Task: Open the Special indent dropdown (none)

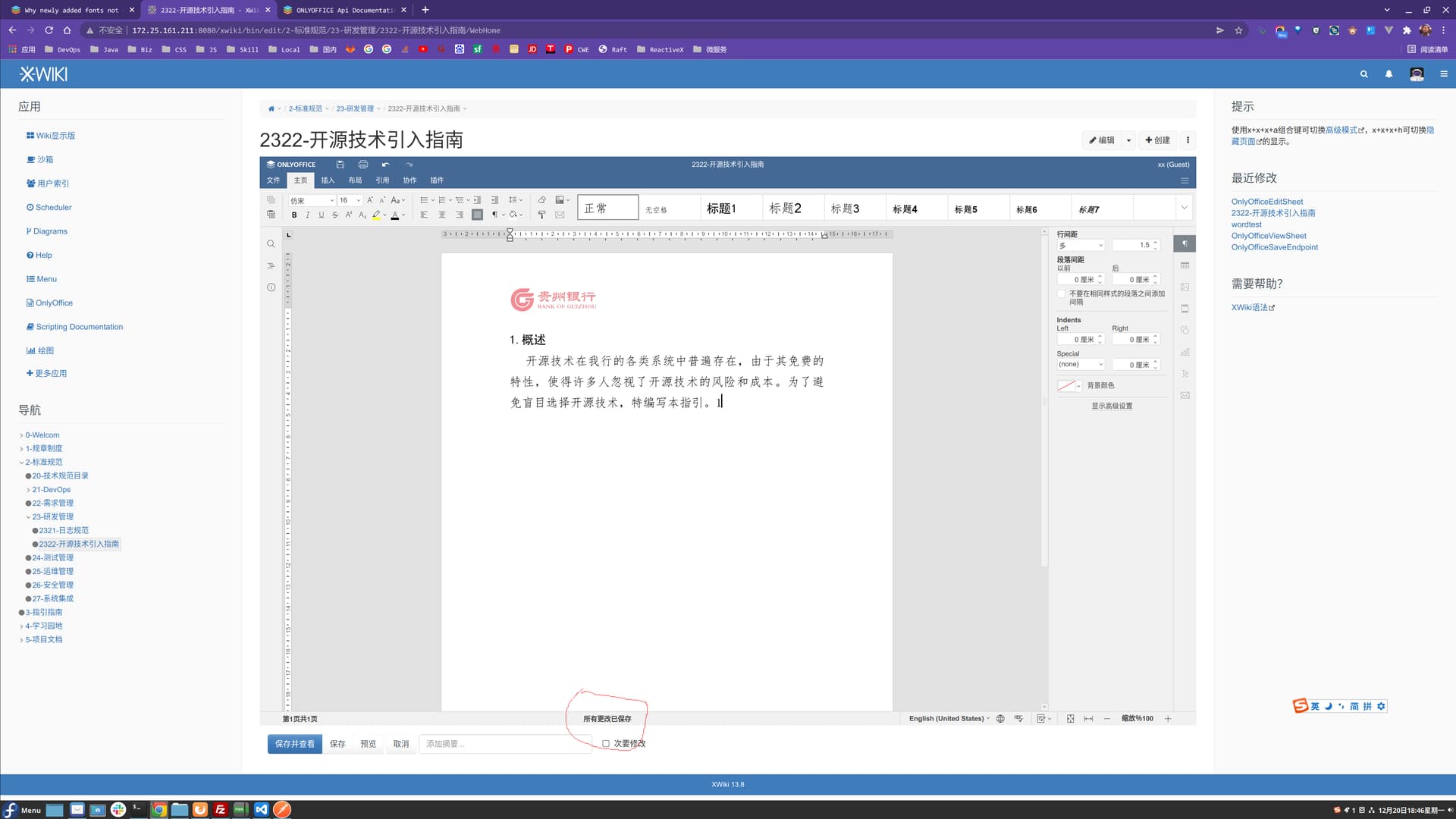Action: 1081,365
